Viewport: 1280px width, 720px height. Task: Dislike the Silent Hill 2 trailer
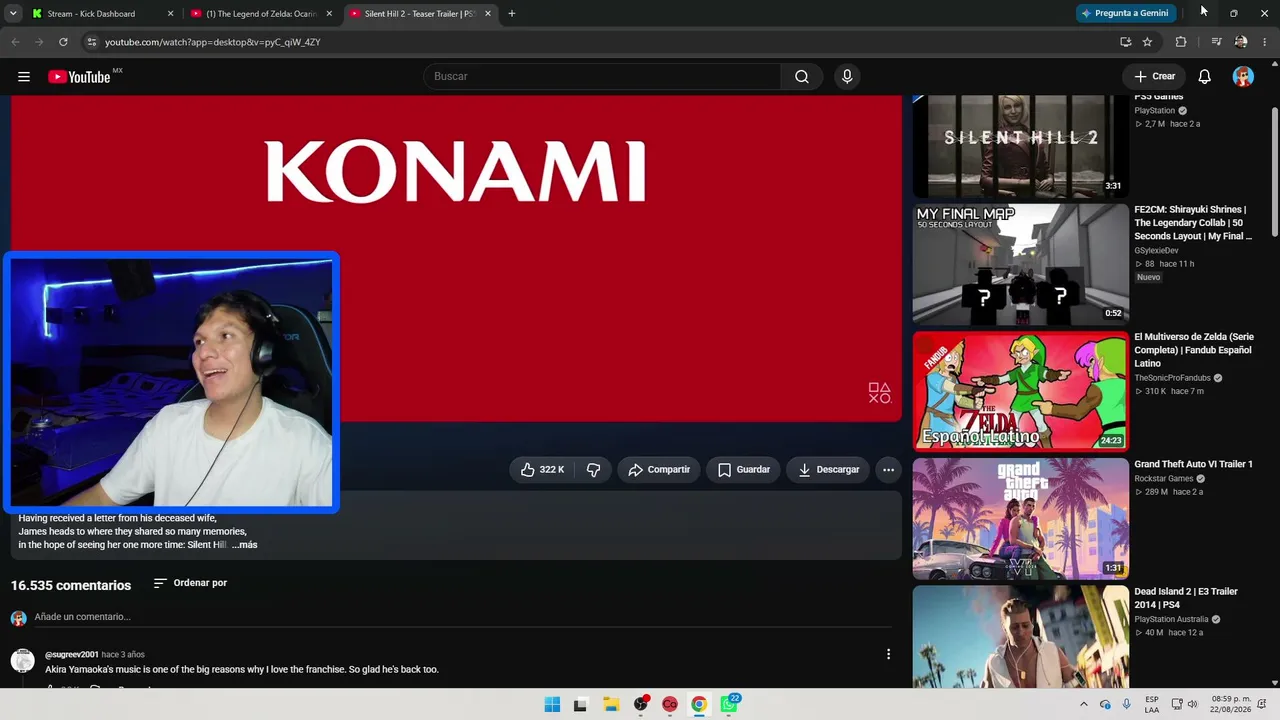pyautogui.click(x=593, y=470)
